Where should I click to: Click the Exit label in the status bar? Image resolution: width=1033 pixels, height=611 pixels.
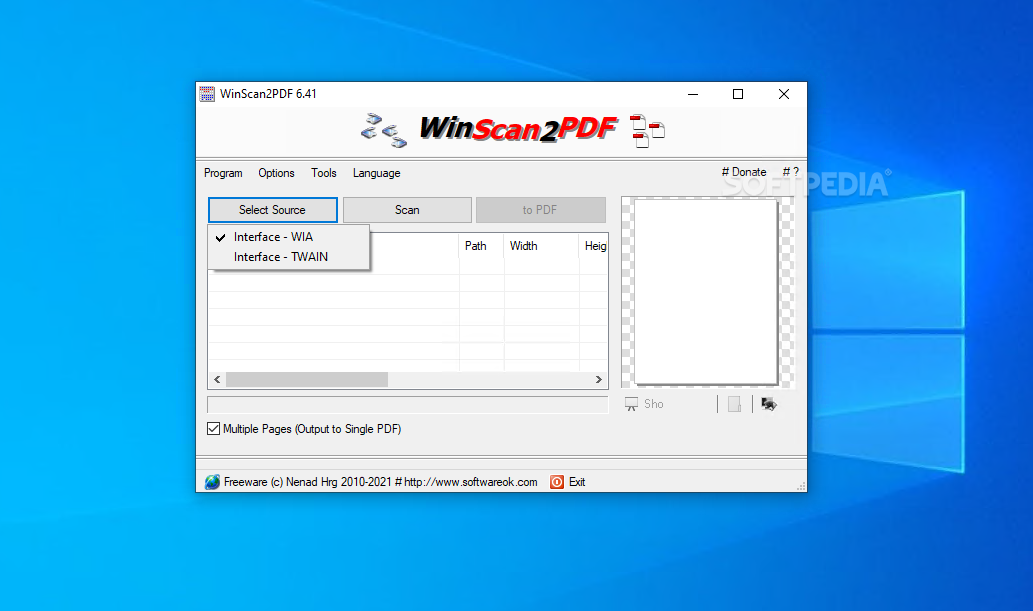tap(577, 482)
